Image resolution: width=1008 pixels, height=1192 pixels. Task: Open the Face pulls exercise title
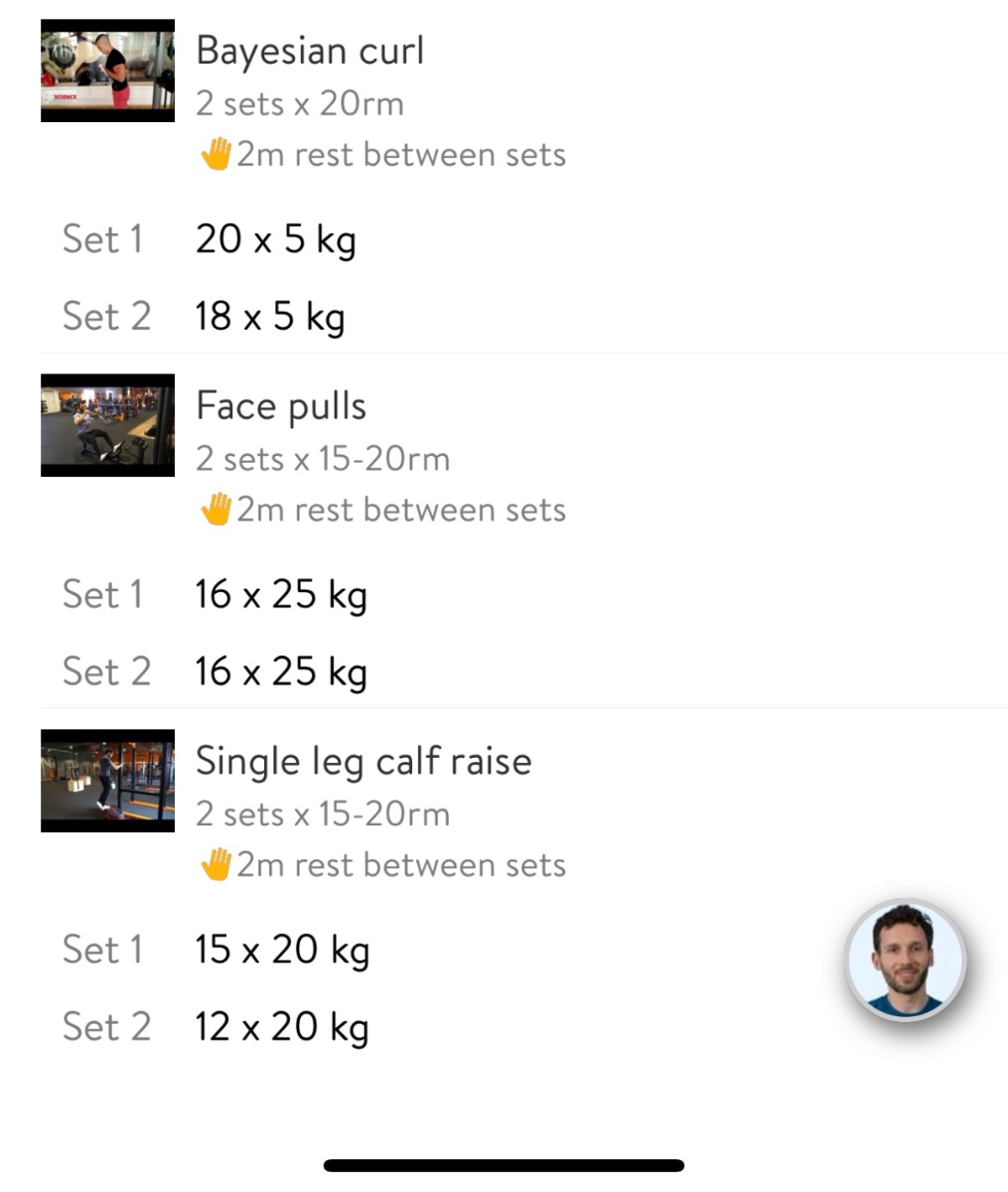coord(281,406)
